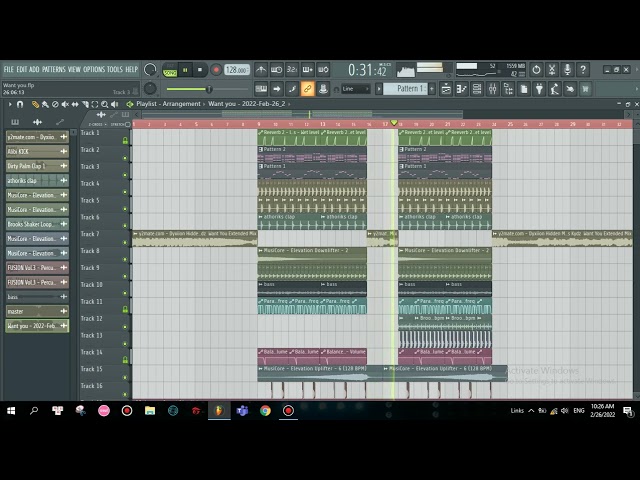Open the VIEW menu

(x=74, y=69)
